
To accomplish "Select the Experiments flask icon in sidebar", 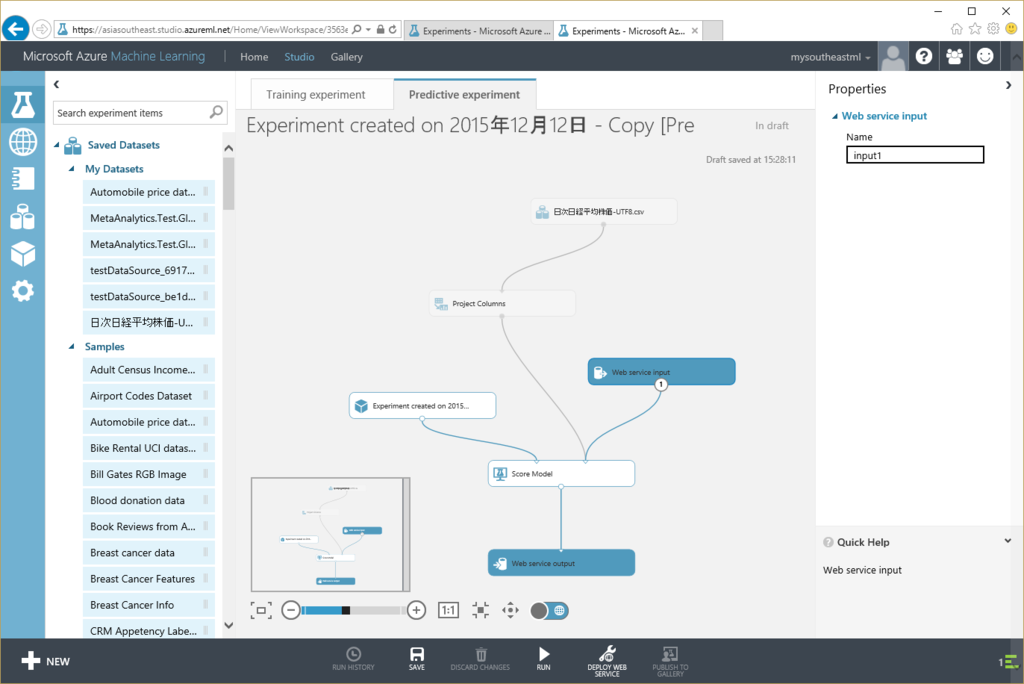I will pyautogui.click(x=23, y=104).
